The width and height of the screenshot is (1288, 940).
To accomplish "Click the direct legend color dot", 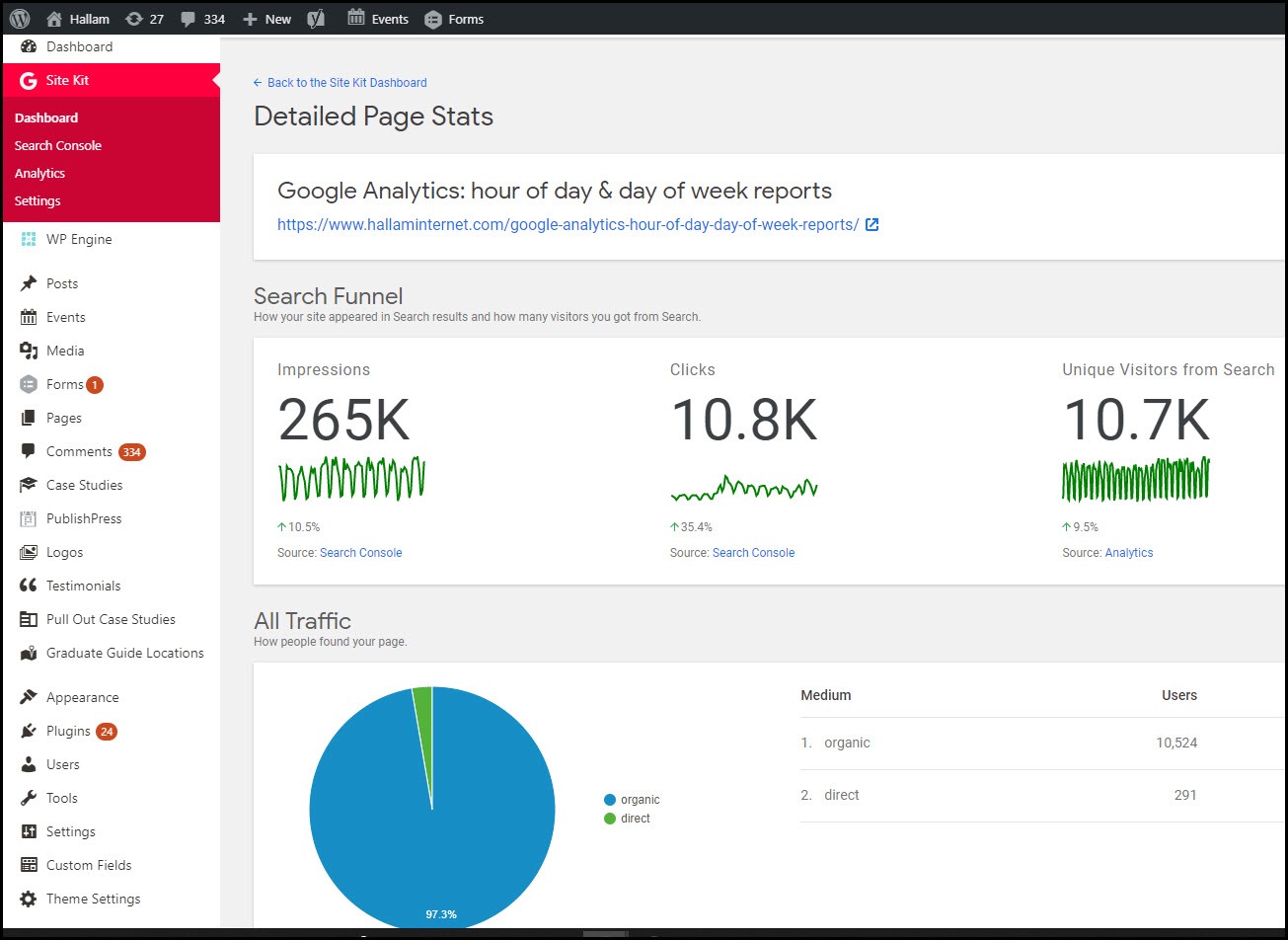I will pos(610,819).
